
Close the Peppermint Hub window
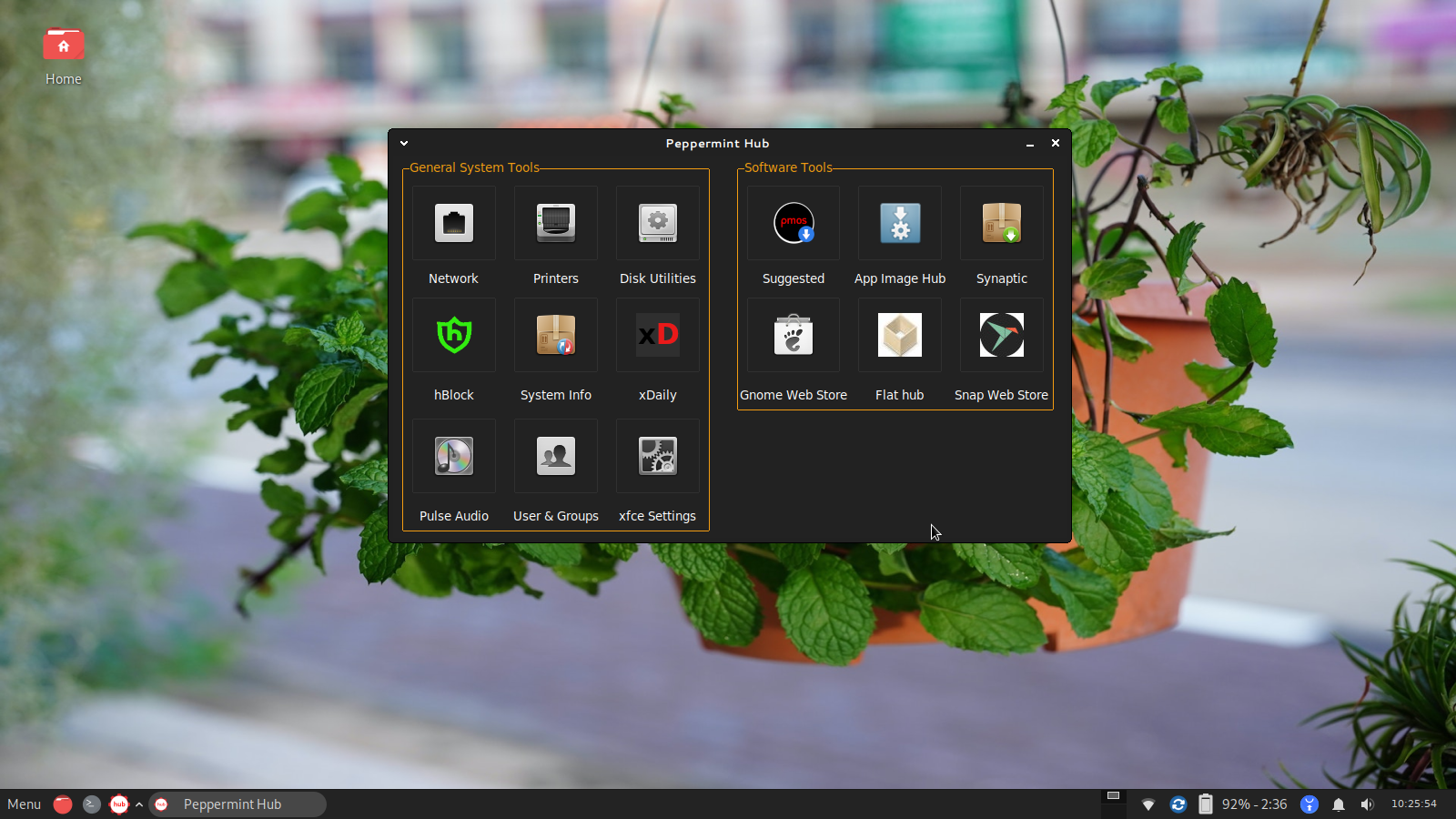click(1056, 143)
